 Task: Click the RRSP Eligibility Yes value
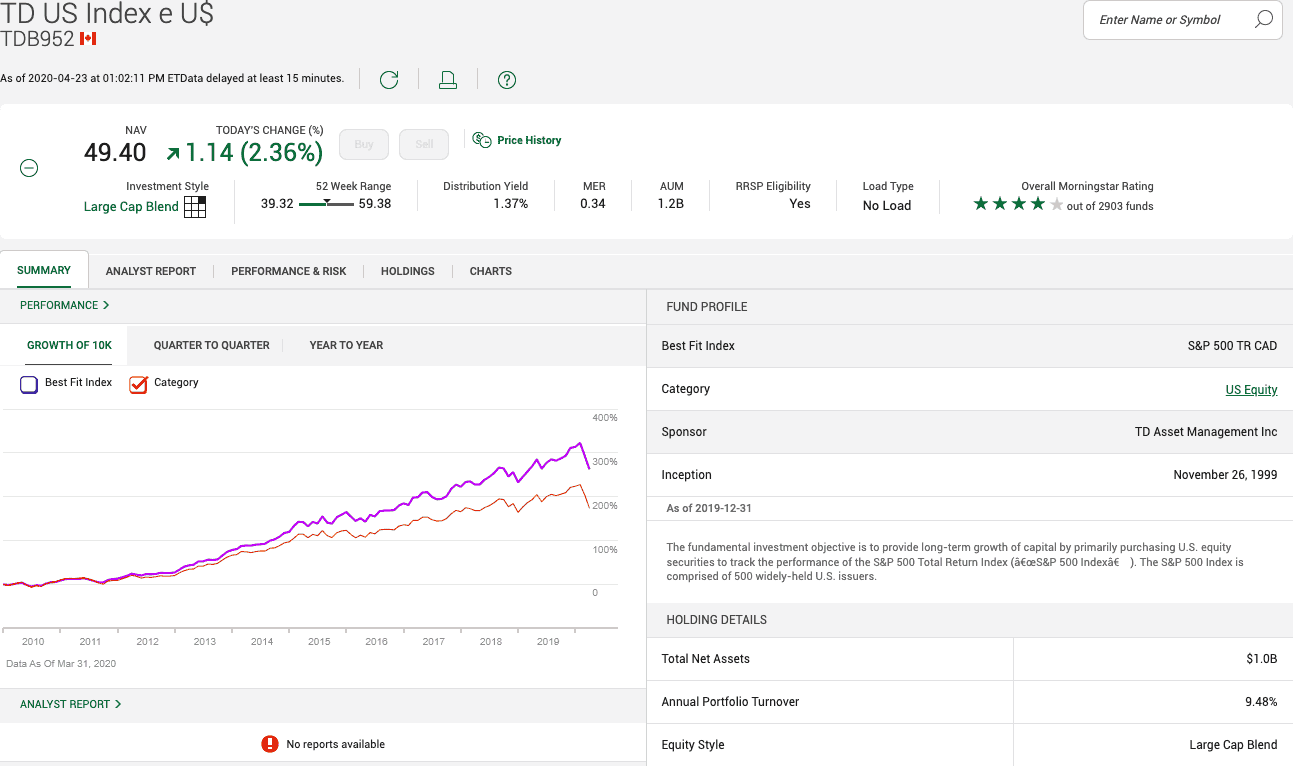[800, 204]
